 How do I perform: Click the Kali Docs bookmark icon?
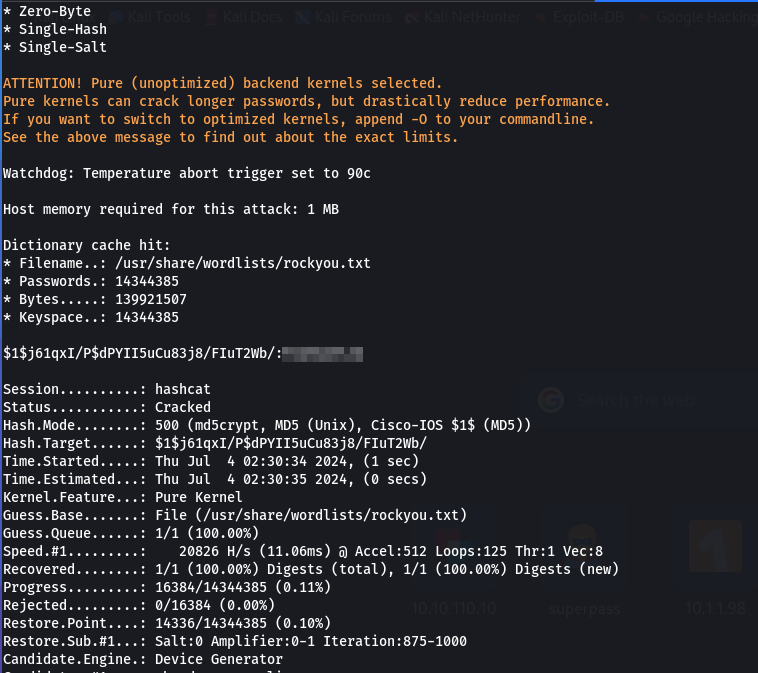(x=211, y=17)
